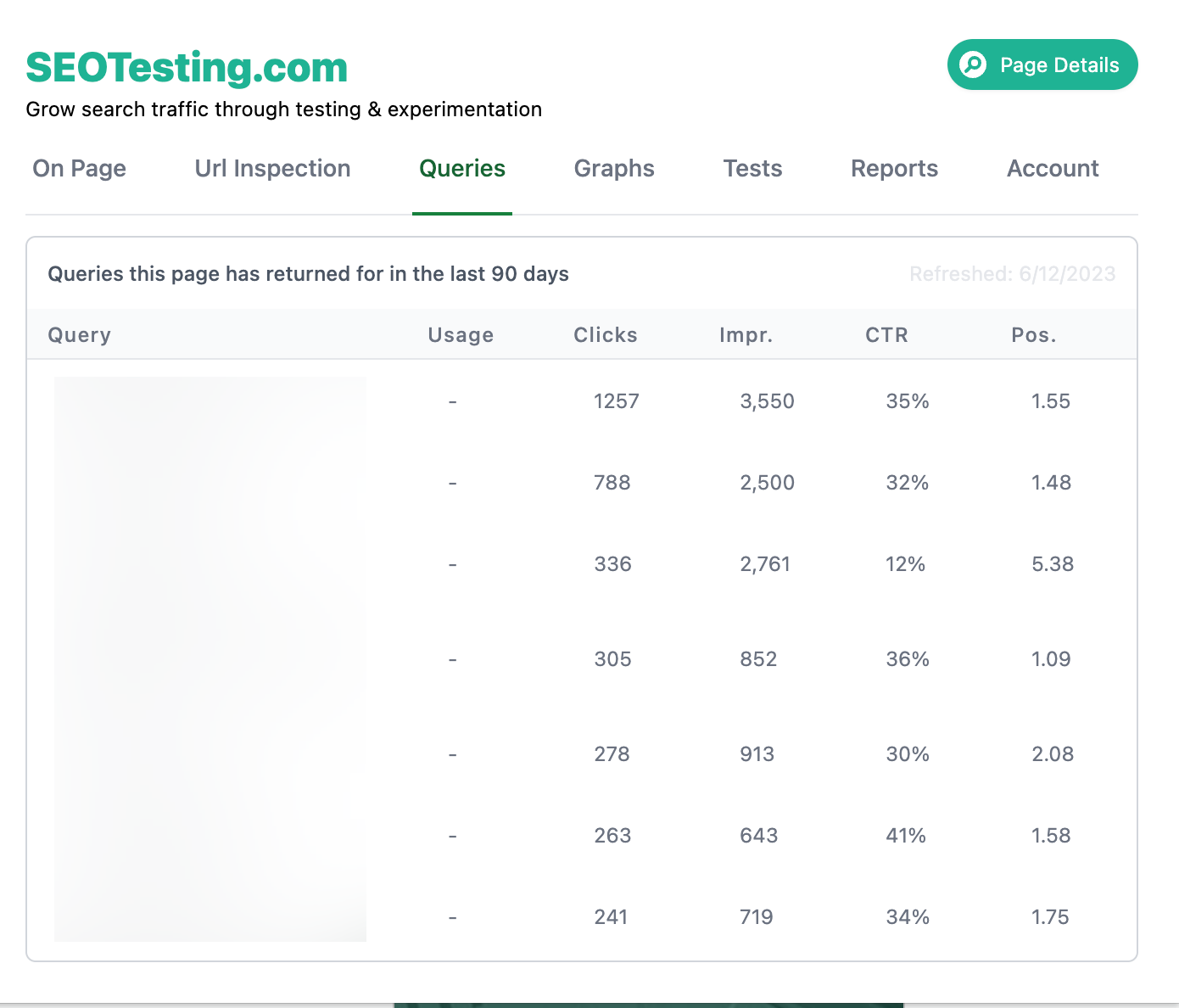Click the Refreshed: 6/12/2023 label

click(x=1013, y=274)
